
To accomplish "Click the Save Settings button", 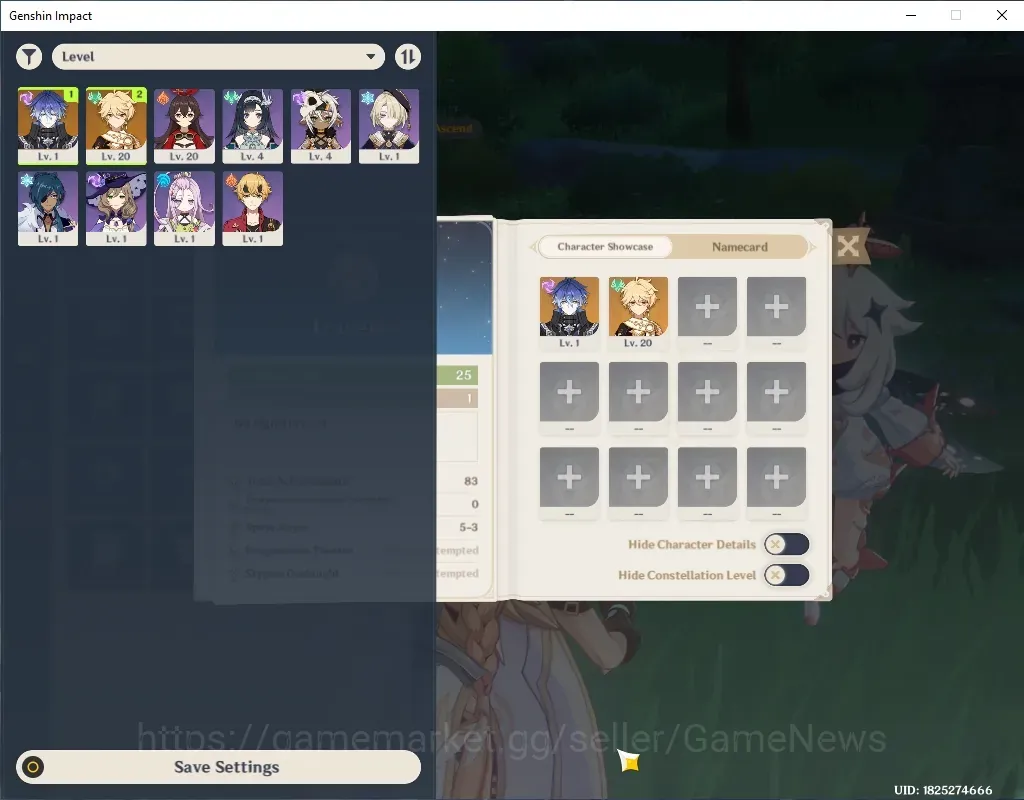I will 219,767.
